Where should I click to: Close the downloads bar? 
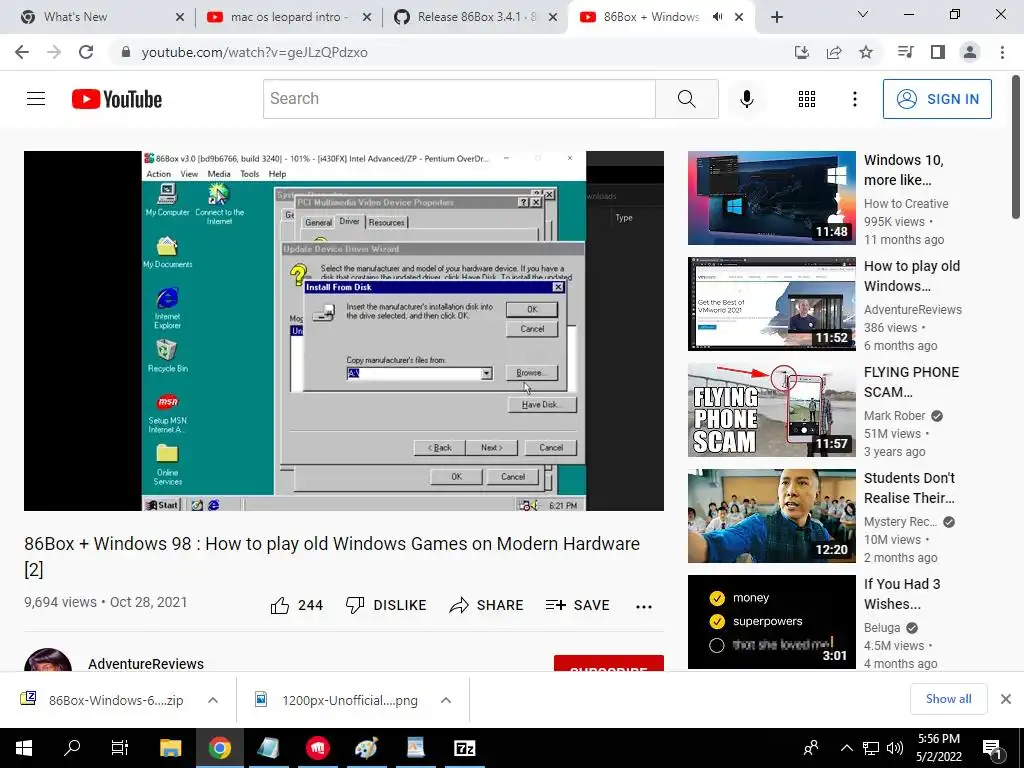[x=1006, y=699]
